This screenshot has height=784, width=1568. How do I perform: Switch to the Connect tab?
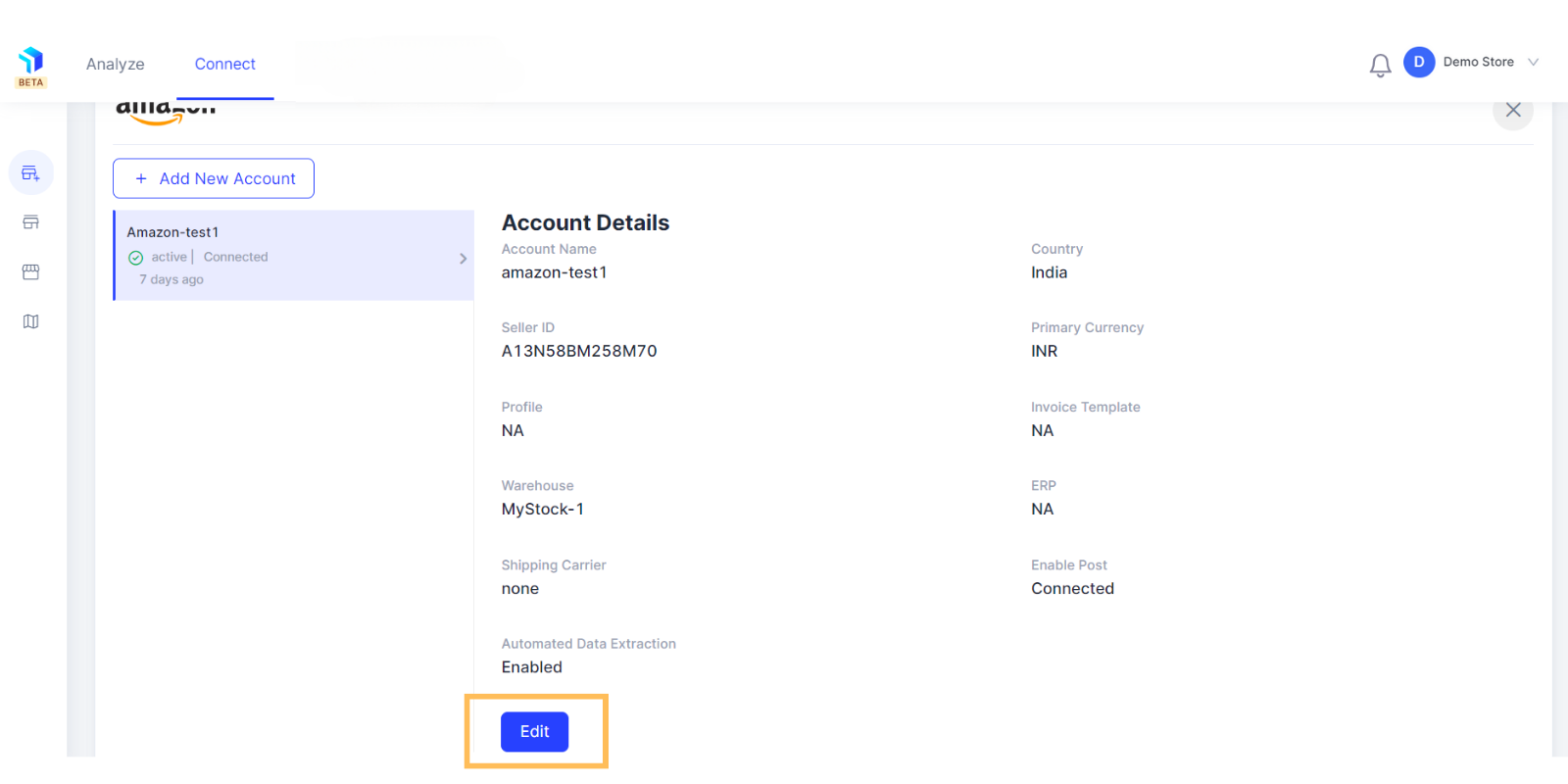pos(224,64)
